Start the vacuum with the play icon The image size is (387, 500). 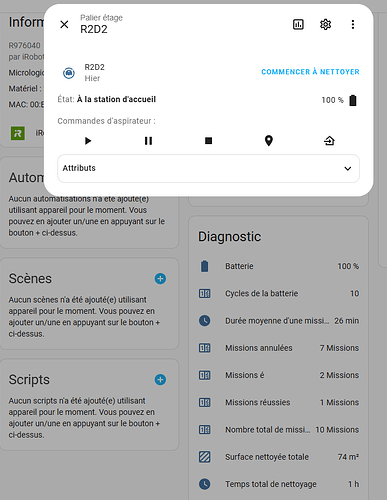pyautogui.click(x=88, y=141)
